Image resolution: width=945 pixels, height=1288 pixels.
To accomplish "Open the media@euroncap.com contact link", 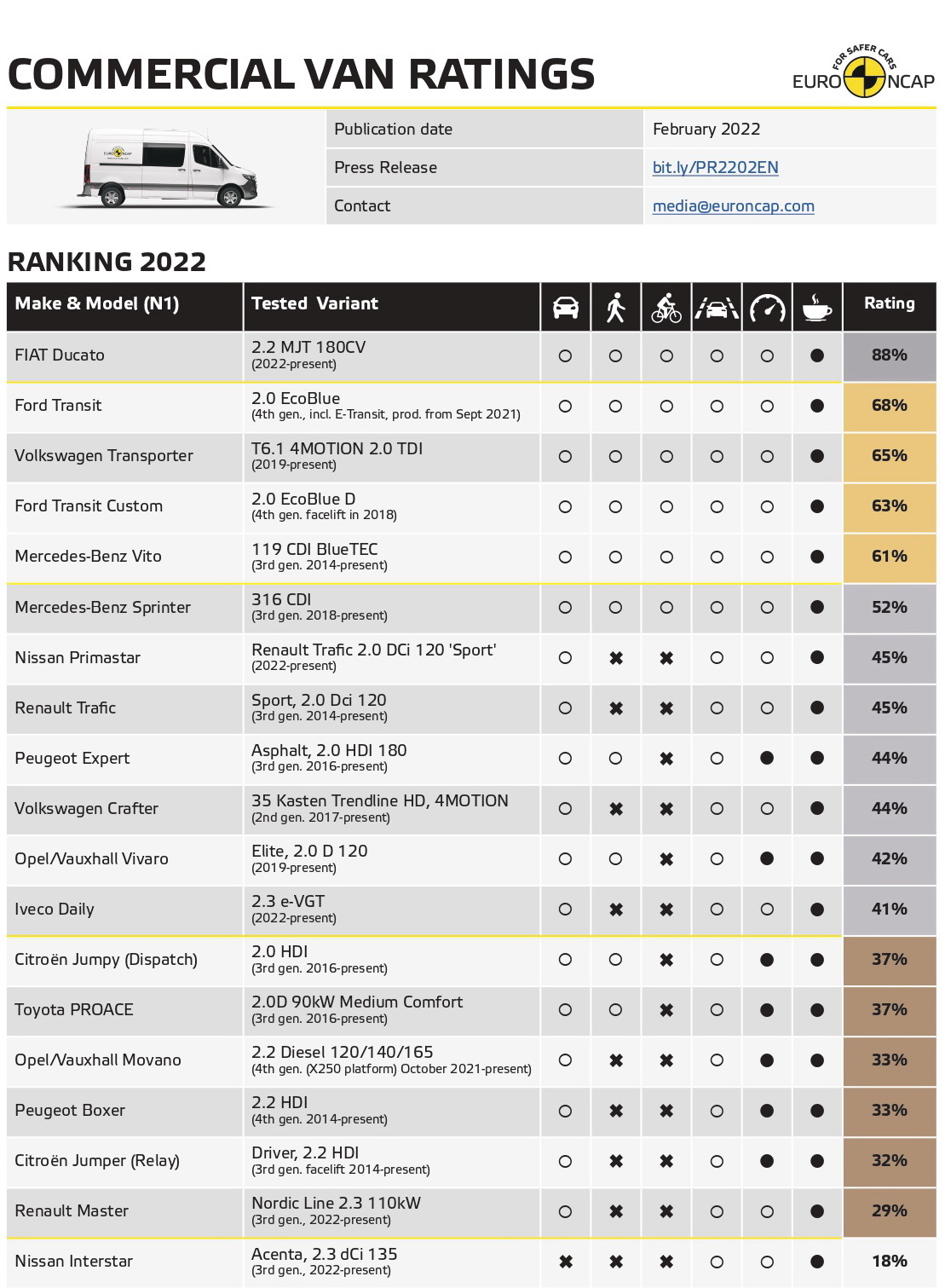I will click(x=733, y=206).
